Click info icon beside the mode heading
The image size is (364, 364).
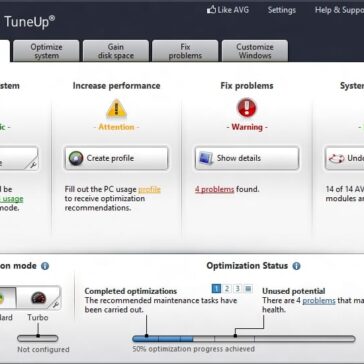[45, 266]
